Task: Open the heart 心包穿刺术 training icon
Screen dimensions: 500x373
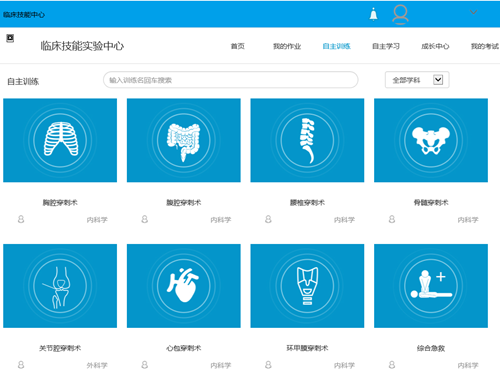Action: (x=184, y=286)
